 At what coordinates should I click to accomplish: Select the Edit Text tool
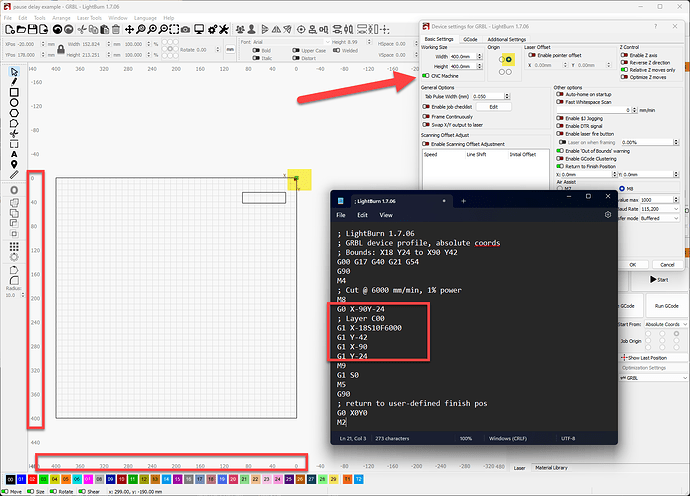coord(14,154)
